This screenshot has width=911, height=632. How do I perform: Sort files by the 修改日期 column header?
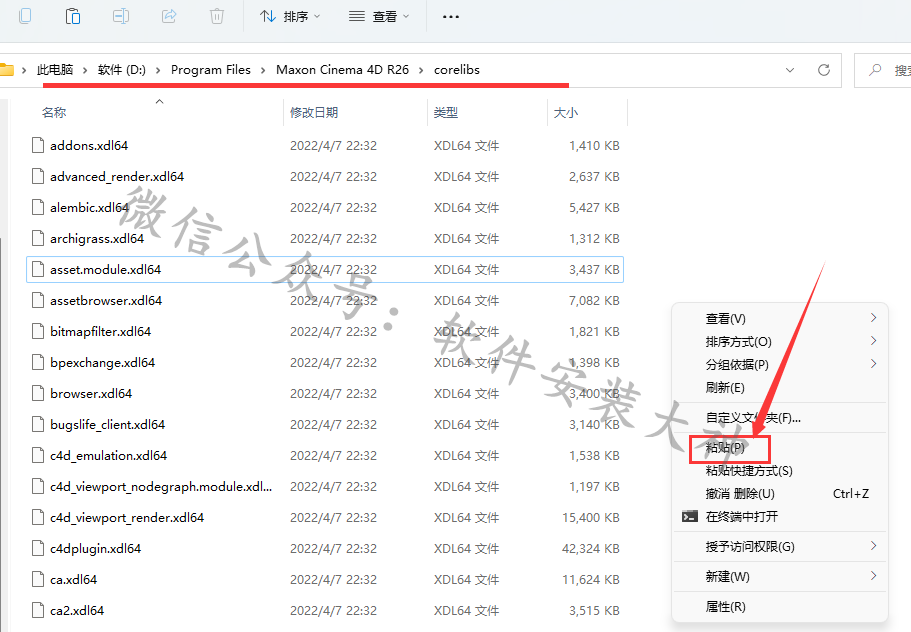314,113
